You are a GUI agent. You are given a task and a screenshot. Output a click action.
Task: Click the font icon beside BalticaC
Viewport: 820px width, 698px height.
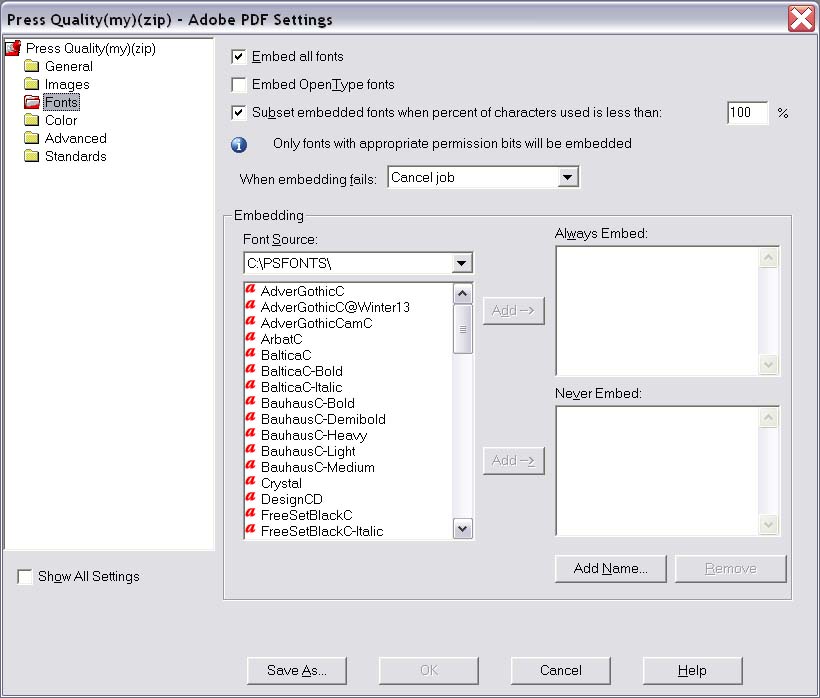point(250,353)
